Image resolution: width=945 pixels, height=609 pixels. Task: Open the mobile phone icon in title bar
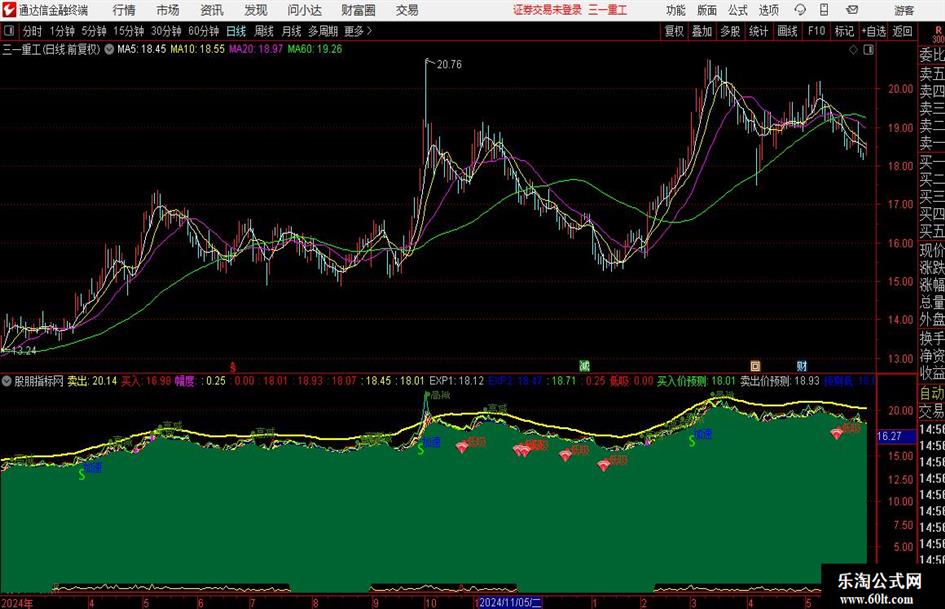[x=824, y=10]
